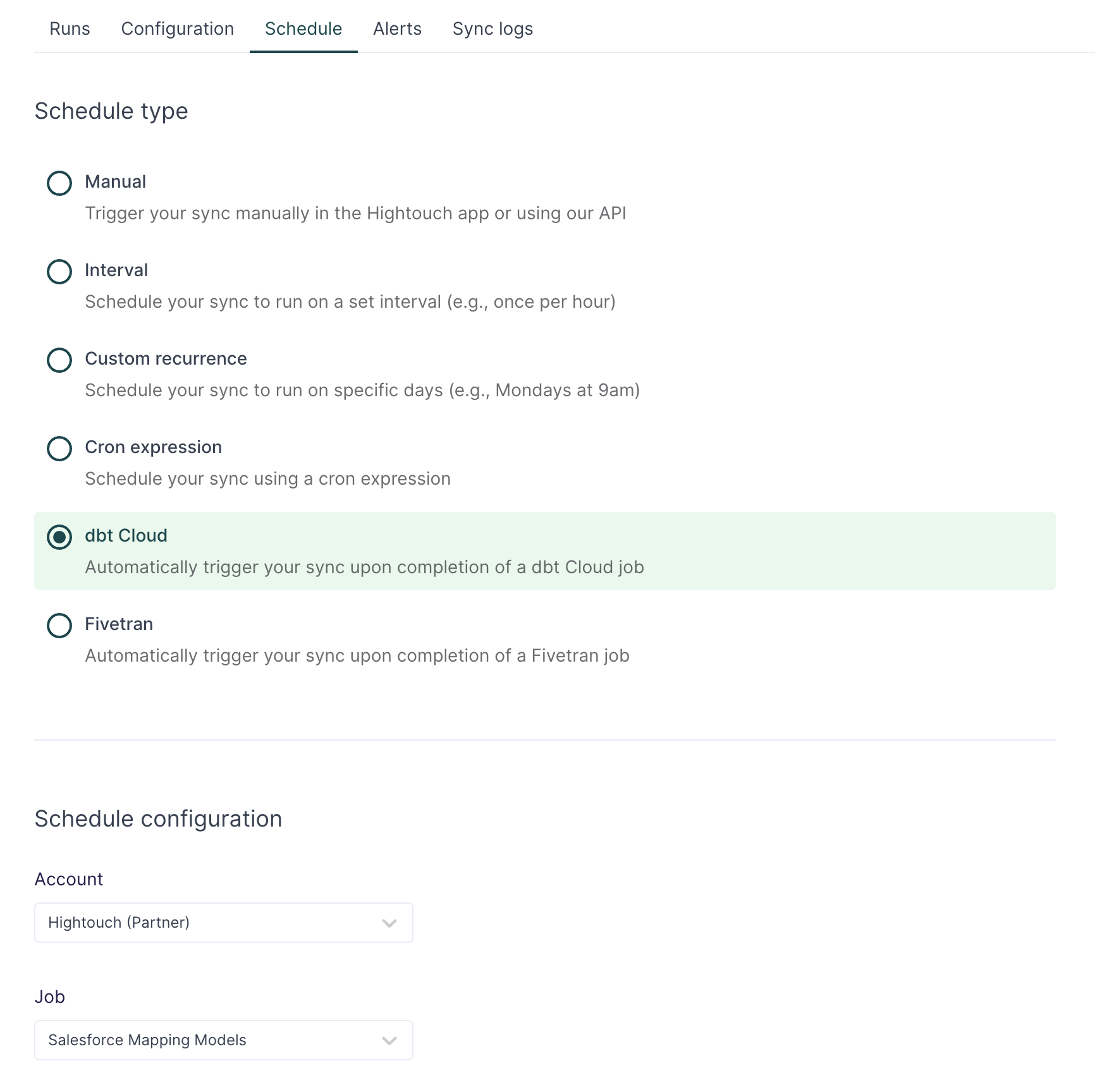Click the chevron arrow in Account field
1095x1092 pixels.
[389, 923]
